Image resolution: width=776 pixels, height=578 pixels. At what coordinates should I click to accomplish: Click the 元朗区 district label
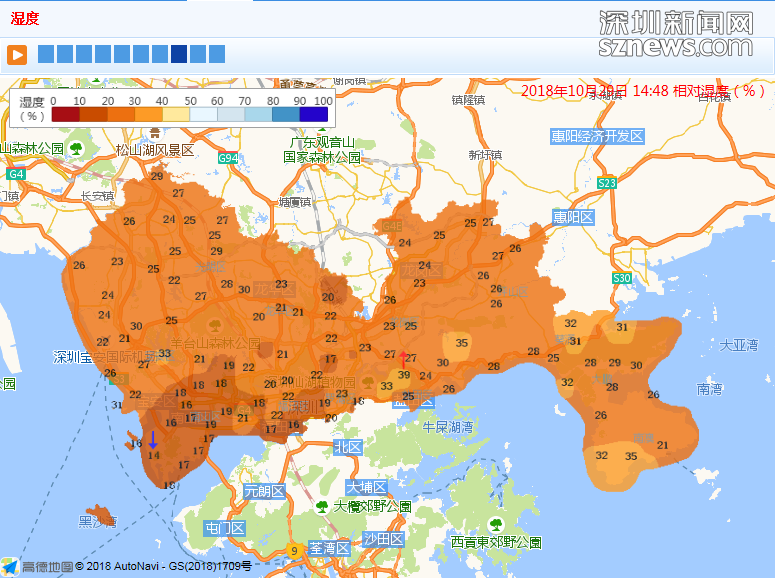pyautogui.click(x=265, y=491)
